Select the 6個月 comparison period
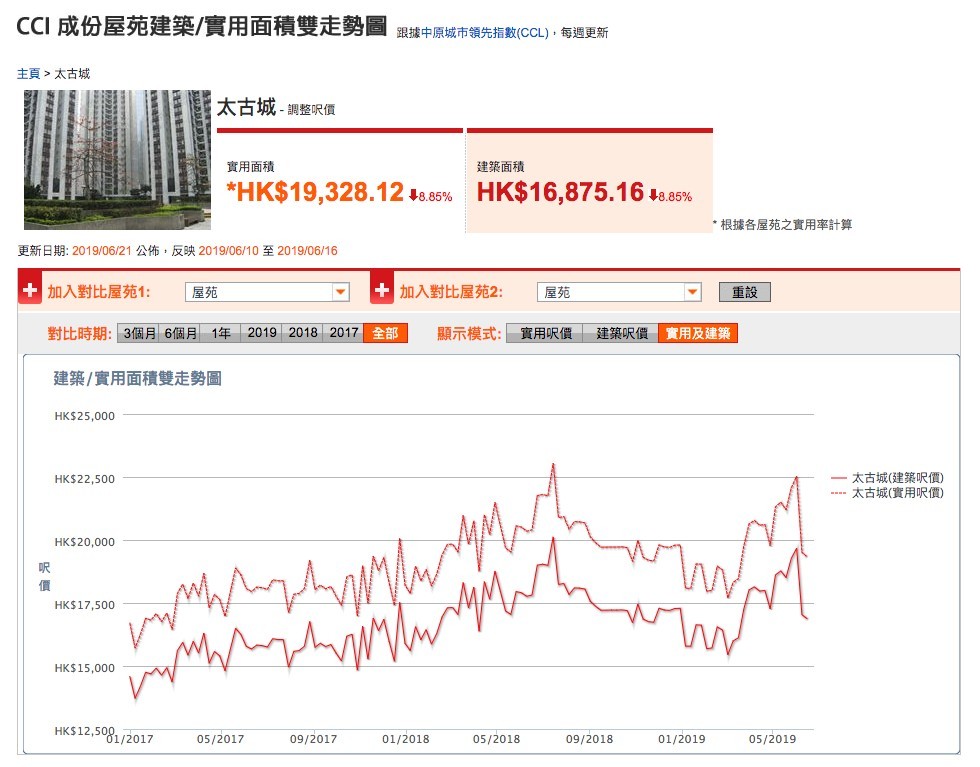 181,333
